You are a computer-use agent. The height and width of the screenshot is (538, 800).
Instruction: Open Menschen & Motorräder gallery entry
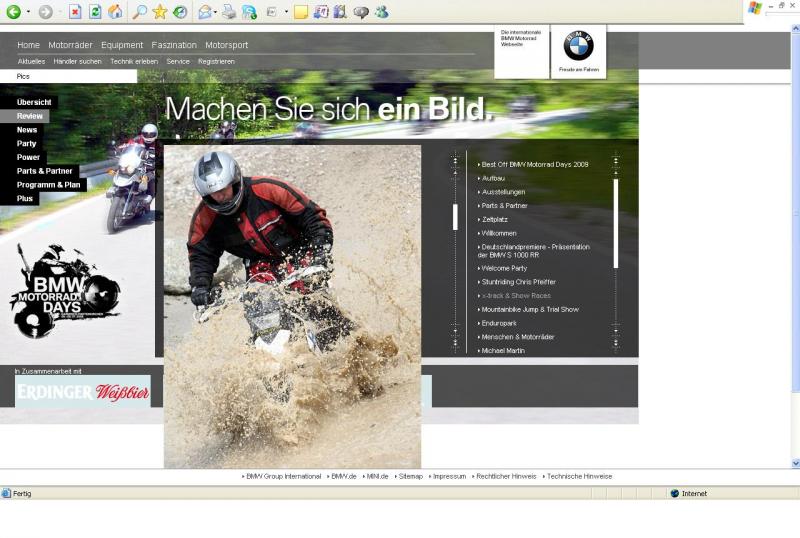point(518,337)
